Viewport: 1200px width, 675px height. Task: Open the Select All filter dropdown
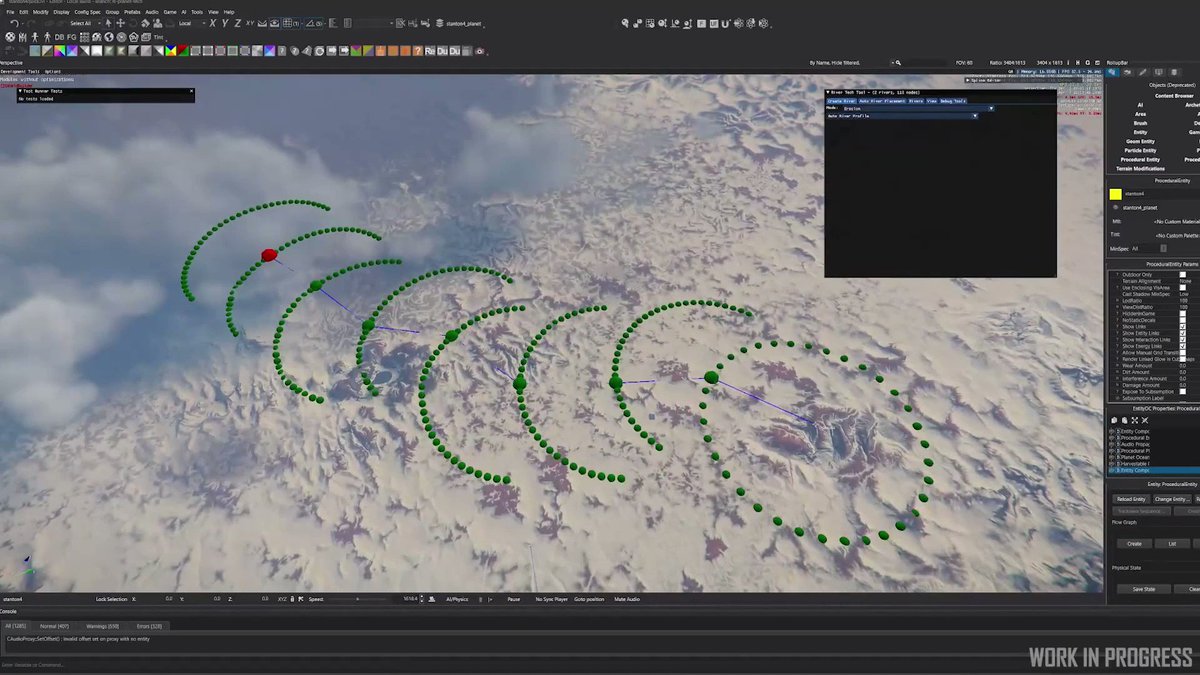click(85, 23)
